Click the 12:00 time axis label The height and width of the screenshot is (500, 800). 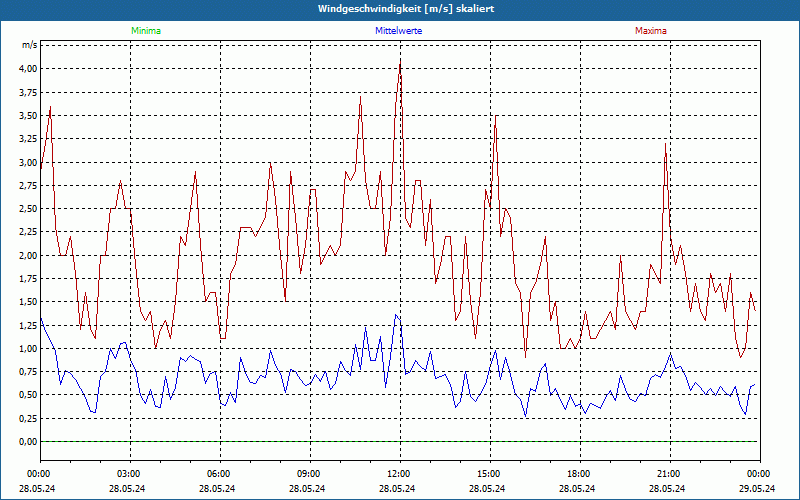coord(400,474)
